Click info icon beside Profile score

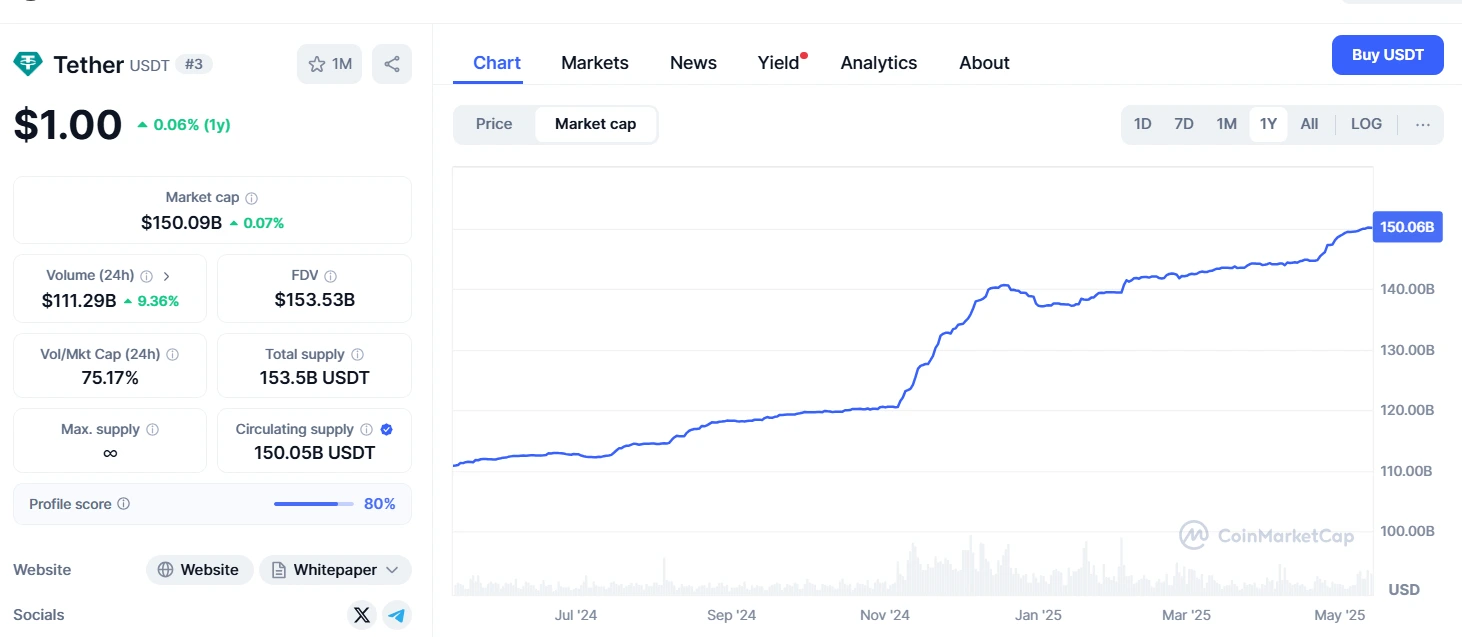pyautogui.click(x=124, y=504)
